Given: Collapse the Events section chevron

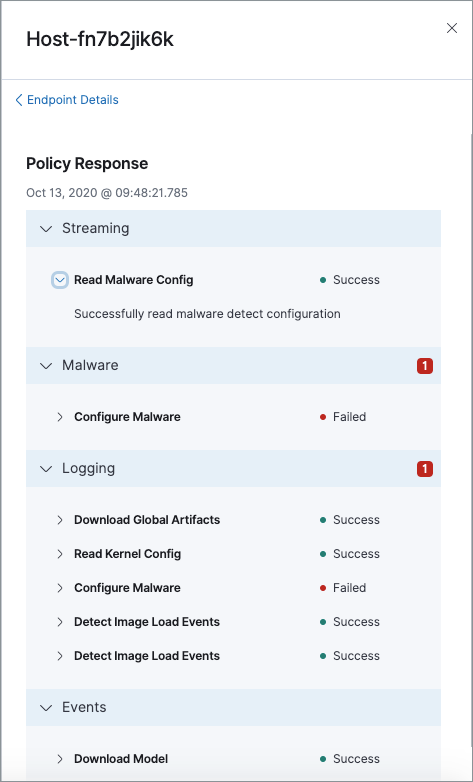Looking at the screenshot, I should (46, 708).
